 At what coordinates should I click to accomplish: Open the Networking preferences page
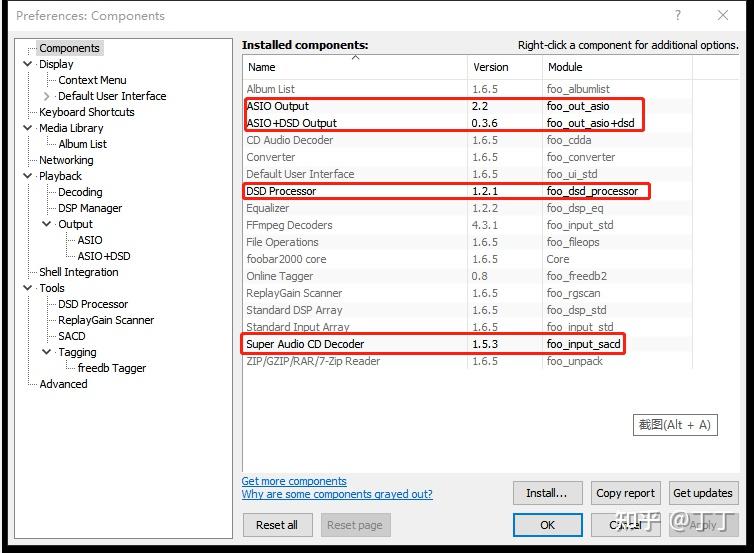pyautogui.click(x=66, y=160)
